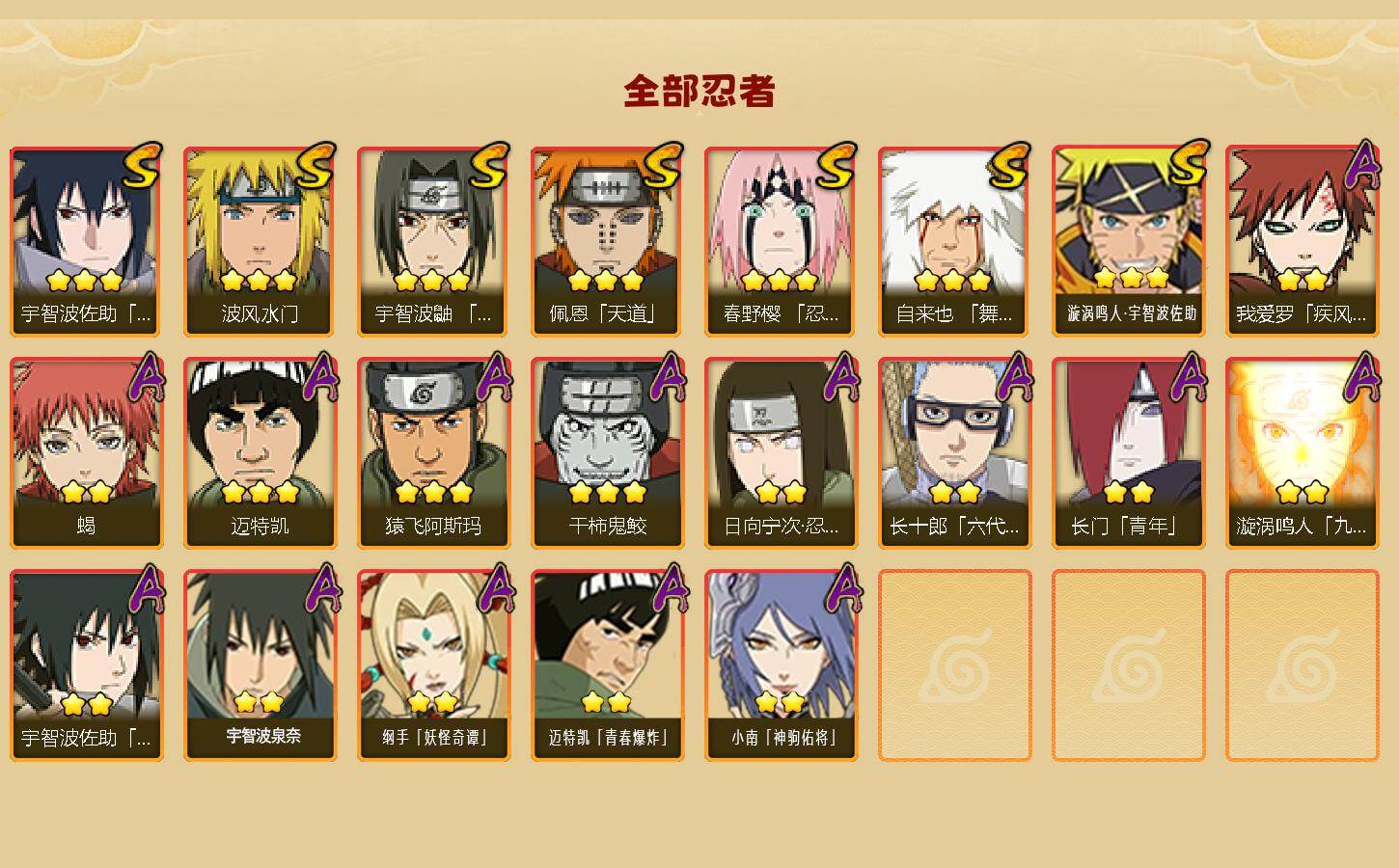This screenshot has height=868, width=1399.
Task: Select the 干柿鬼鲛 character card
Action: (607, 453)
